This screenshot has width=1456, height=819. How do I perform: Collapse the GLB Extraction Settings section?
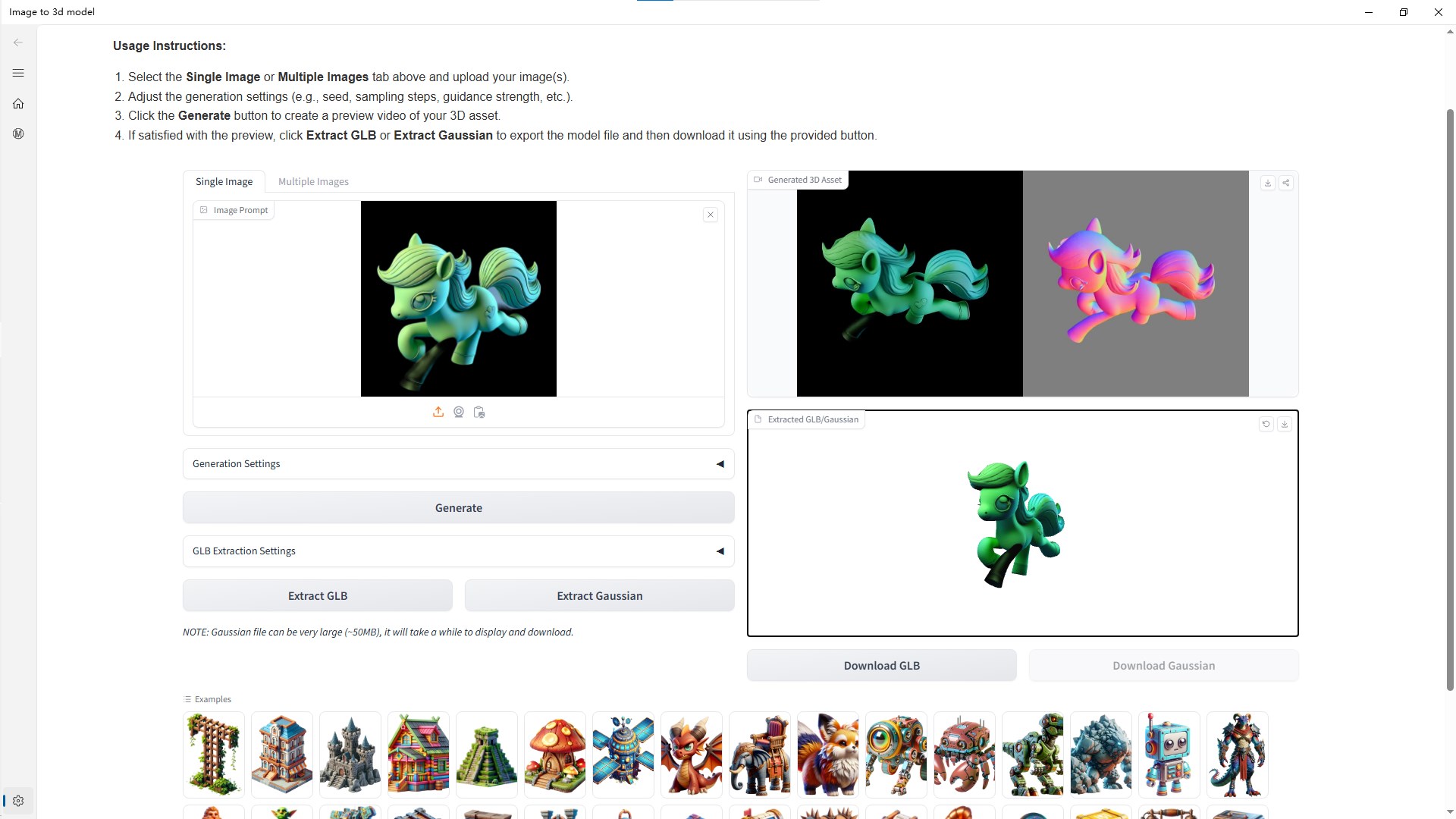[720, 551]
